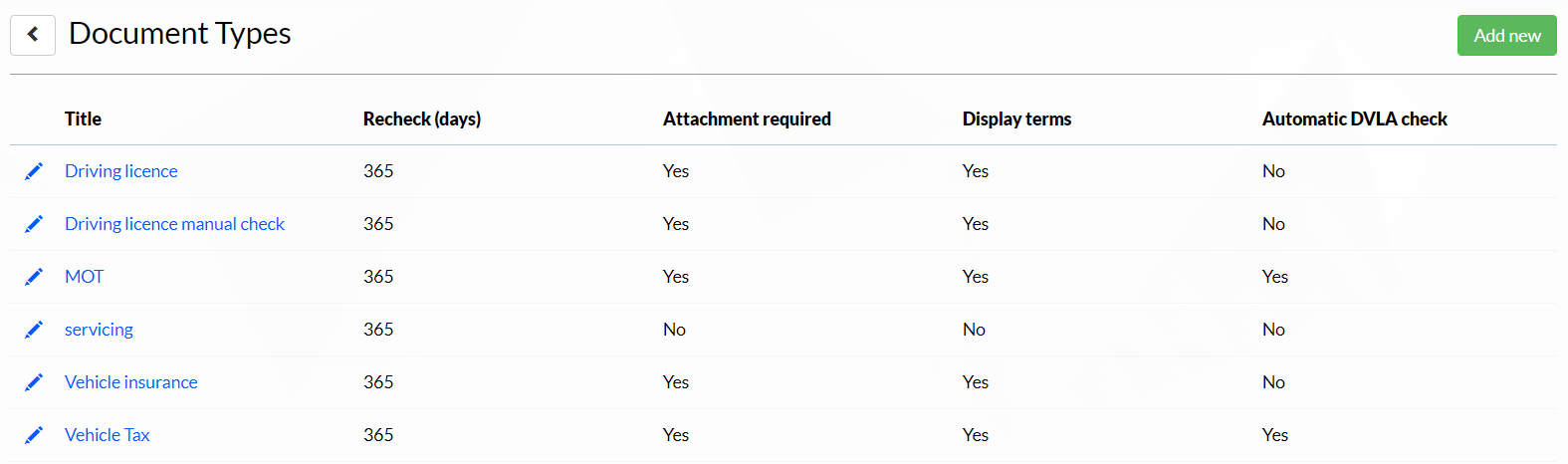1568x464 pixels.
Task: Click the Automatic DVLA check column header
Action: [1354, 118]
